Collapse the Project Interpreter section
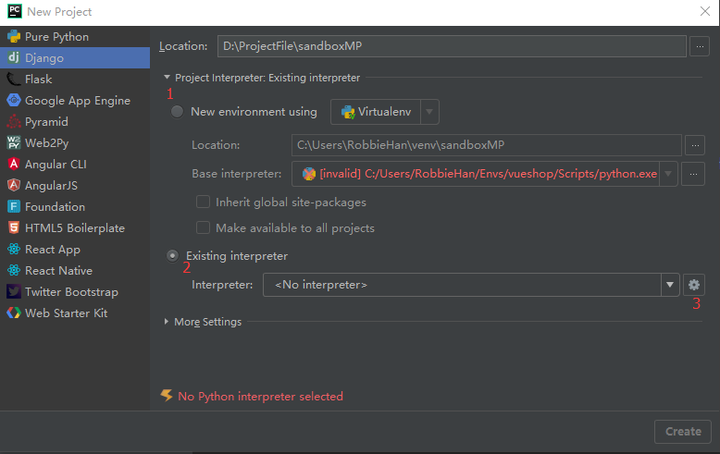 [167, 77]
